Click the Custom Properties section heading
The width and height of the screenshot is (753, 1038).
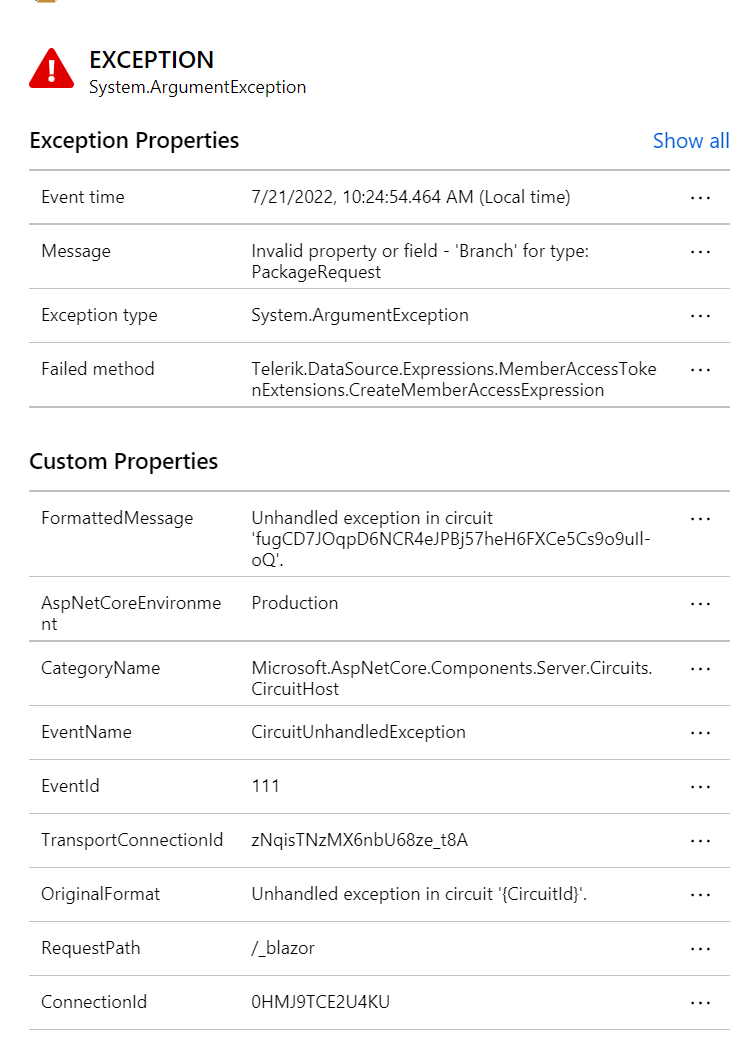click(123, 462)
